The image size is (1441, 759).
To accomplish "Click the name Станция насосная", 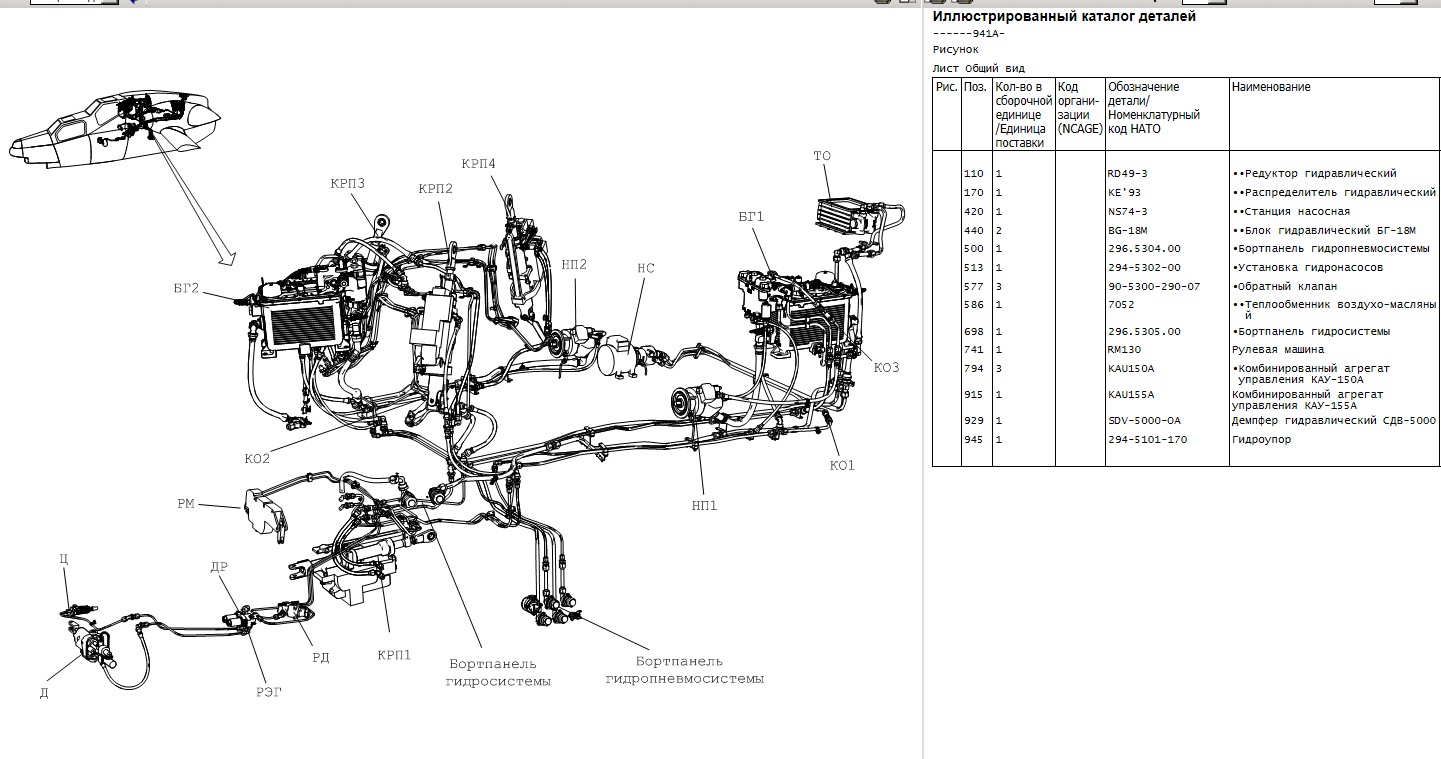I will coord(1297,211).
